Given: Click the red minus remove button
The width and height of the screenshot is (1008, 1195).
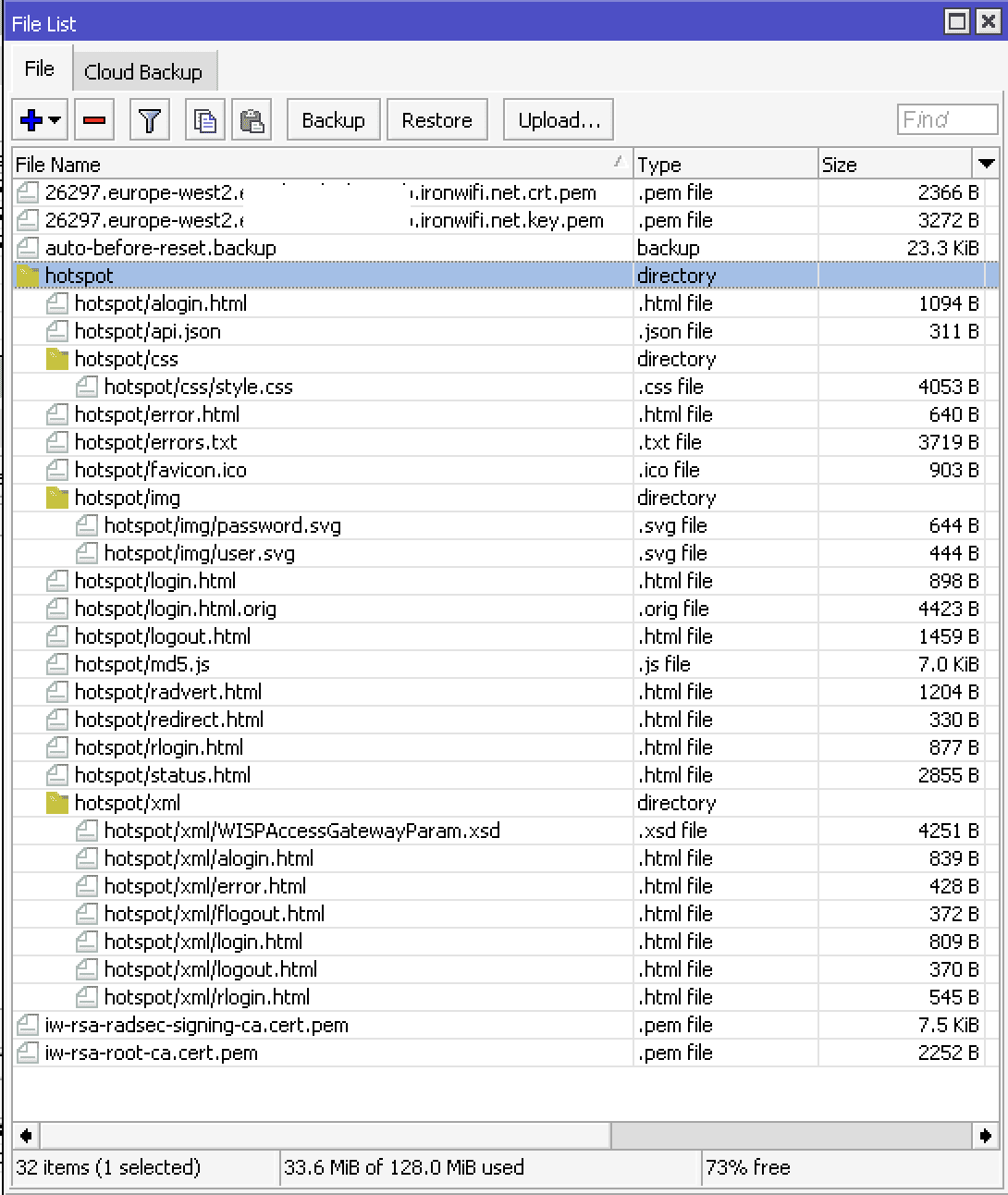Looking at the screenshot, I should tap(94, 120).
